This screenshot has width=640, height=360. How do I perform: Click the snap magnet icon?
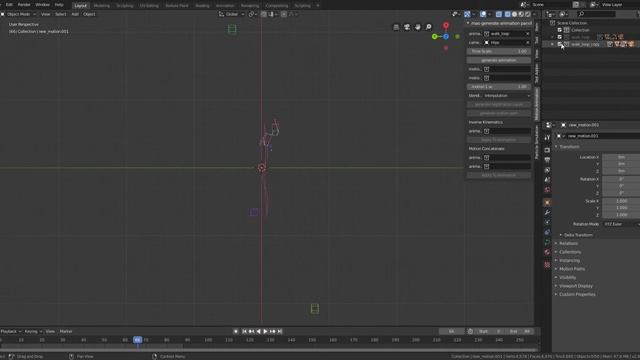pyautogui.click(x=264, y=14)
